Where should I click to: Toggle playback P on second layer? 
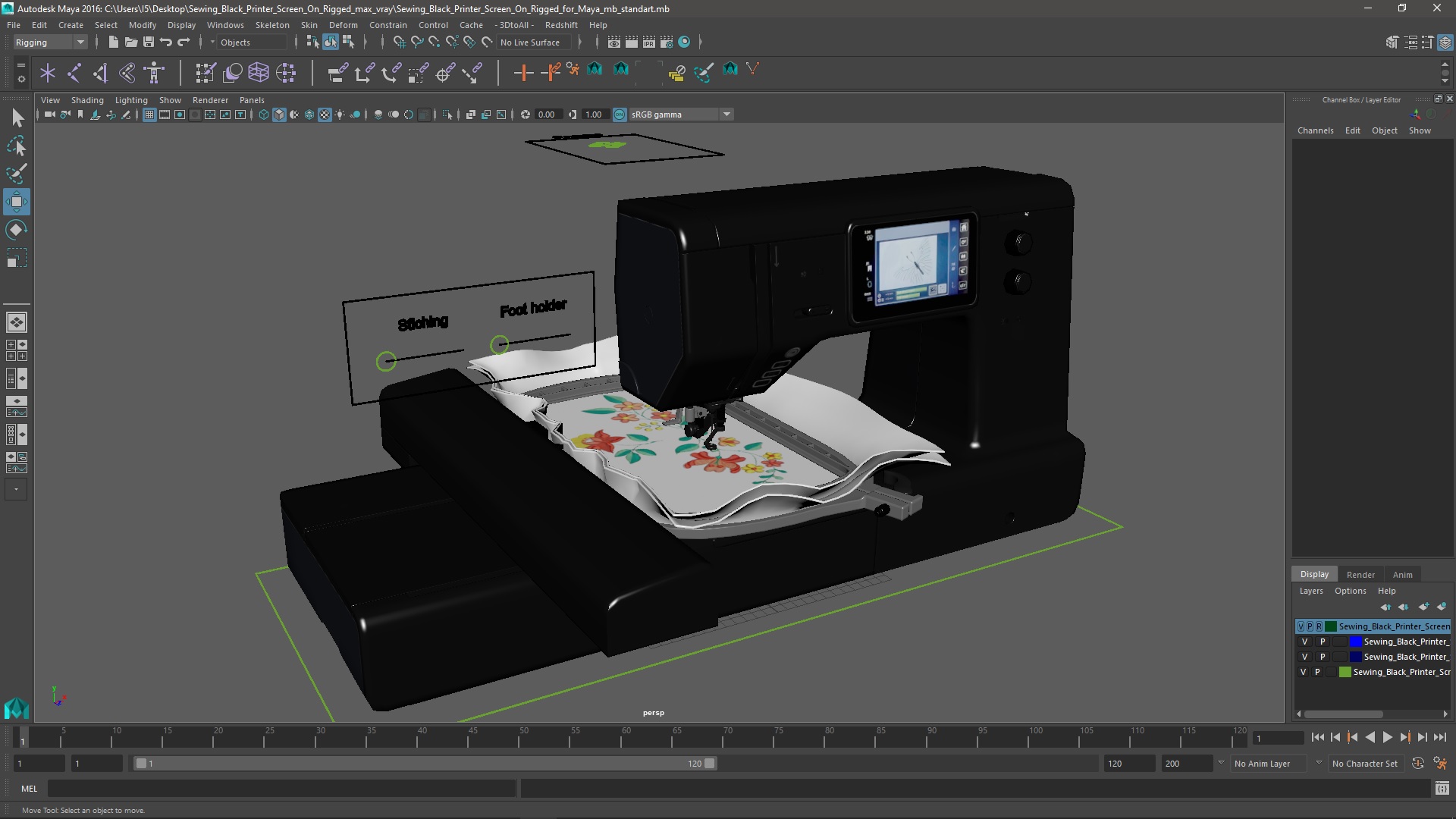(x=1323, y=642)
